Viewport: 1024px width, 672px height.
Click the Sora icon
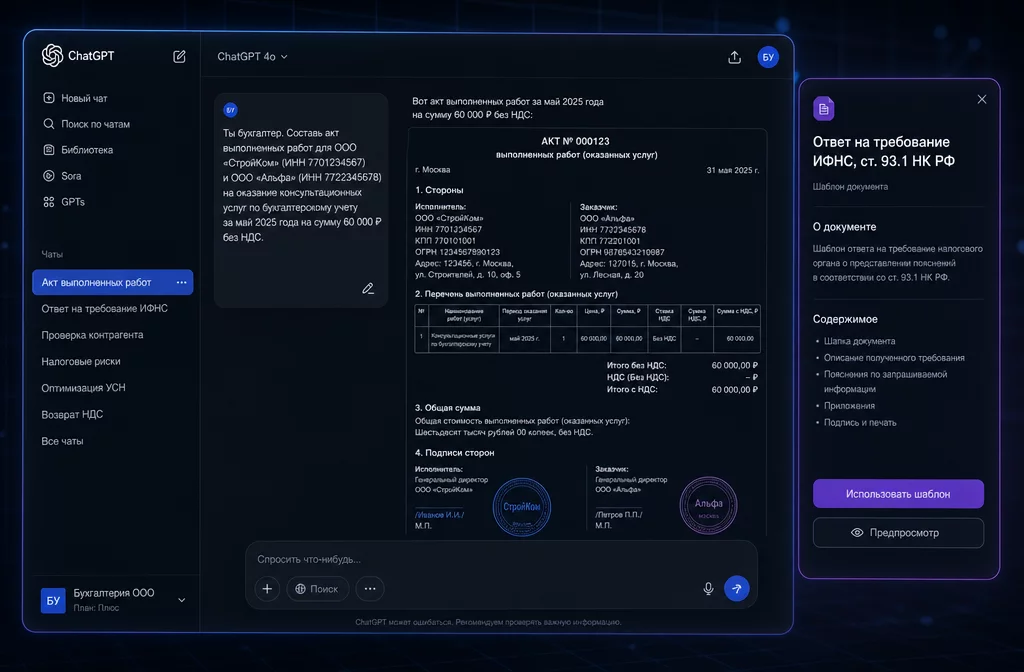point(48,176)
